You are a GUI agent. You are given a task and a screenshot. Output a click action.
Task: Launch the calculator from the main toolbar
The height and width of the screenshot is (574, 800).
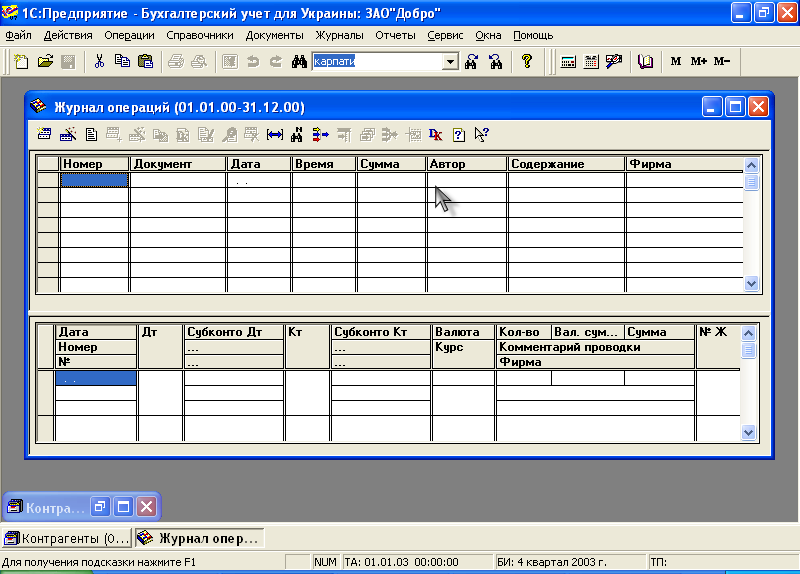click(x=568, y=62)
